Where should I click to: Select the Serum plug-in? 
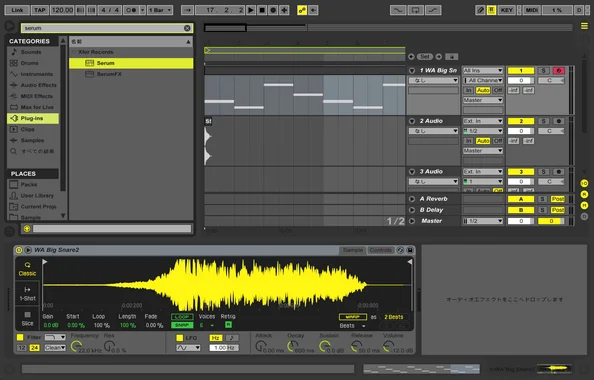pyautogui.click(x=131, y=63)
